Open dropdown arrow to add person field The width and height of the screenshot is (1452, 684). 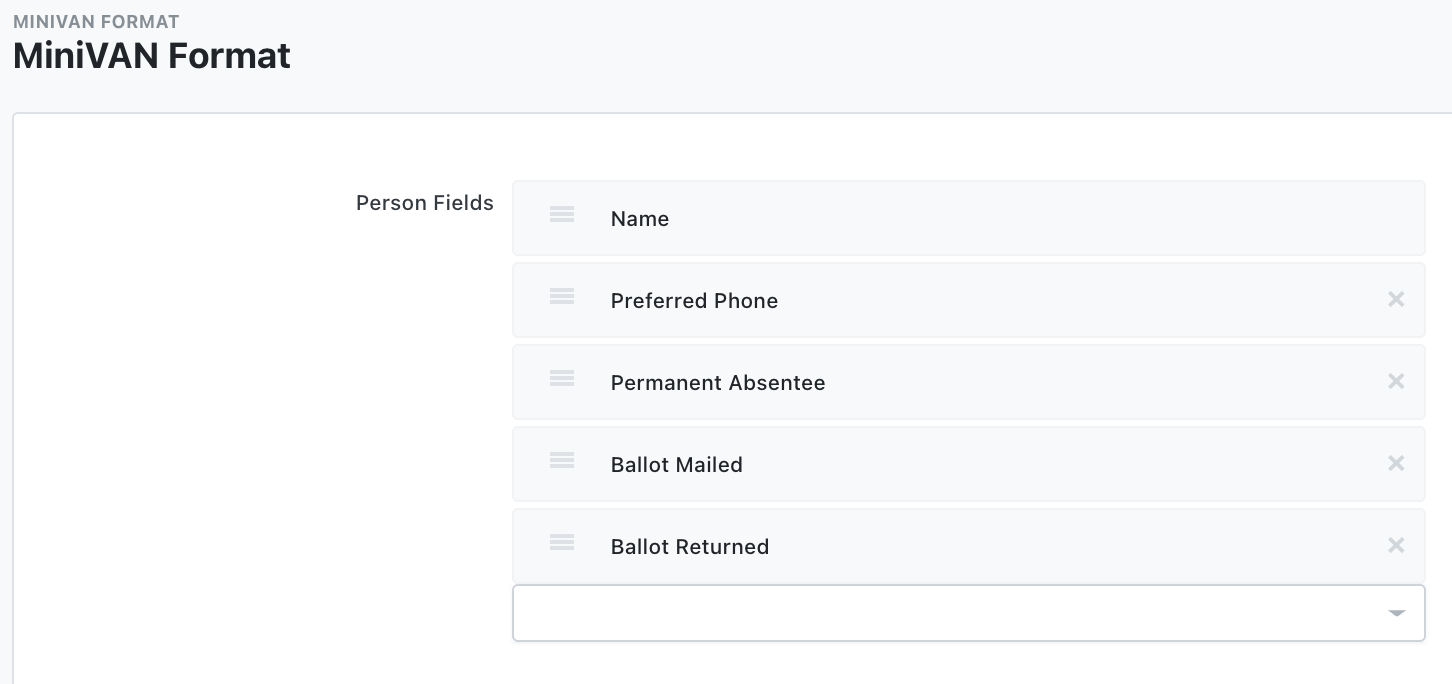point(1397,613)
